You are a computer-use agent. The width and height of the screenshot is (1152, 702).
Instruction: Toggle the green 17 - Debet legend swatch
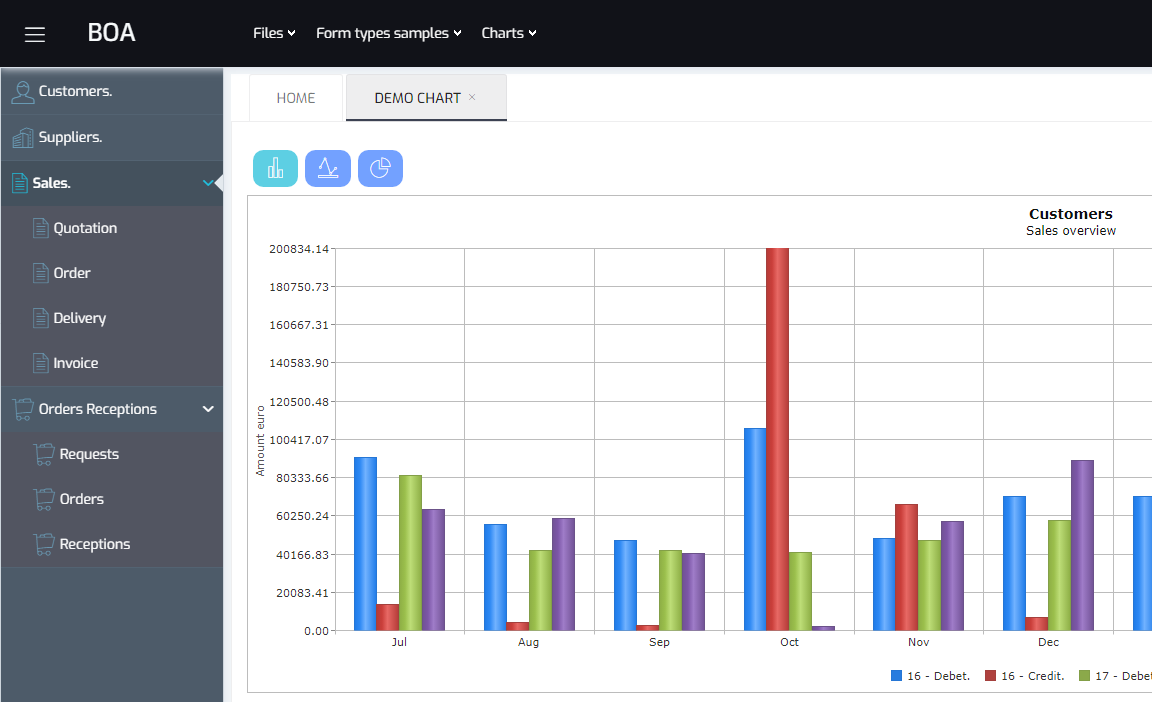[x=1084, y=676]
